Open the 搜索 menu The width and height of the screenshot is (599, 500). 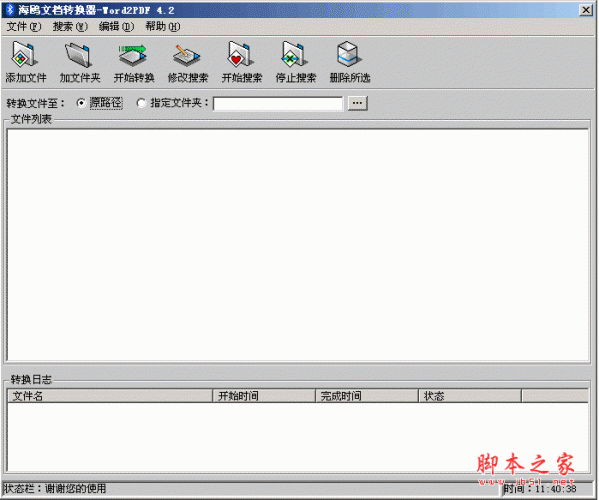tap(70, 27)
